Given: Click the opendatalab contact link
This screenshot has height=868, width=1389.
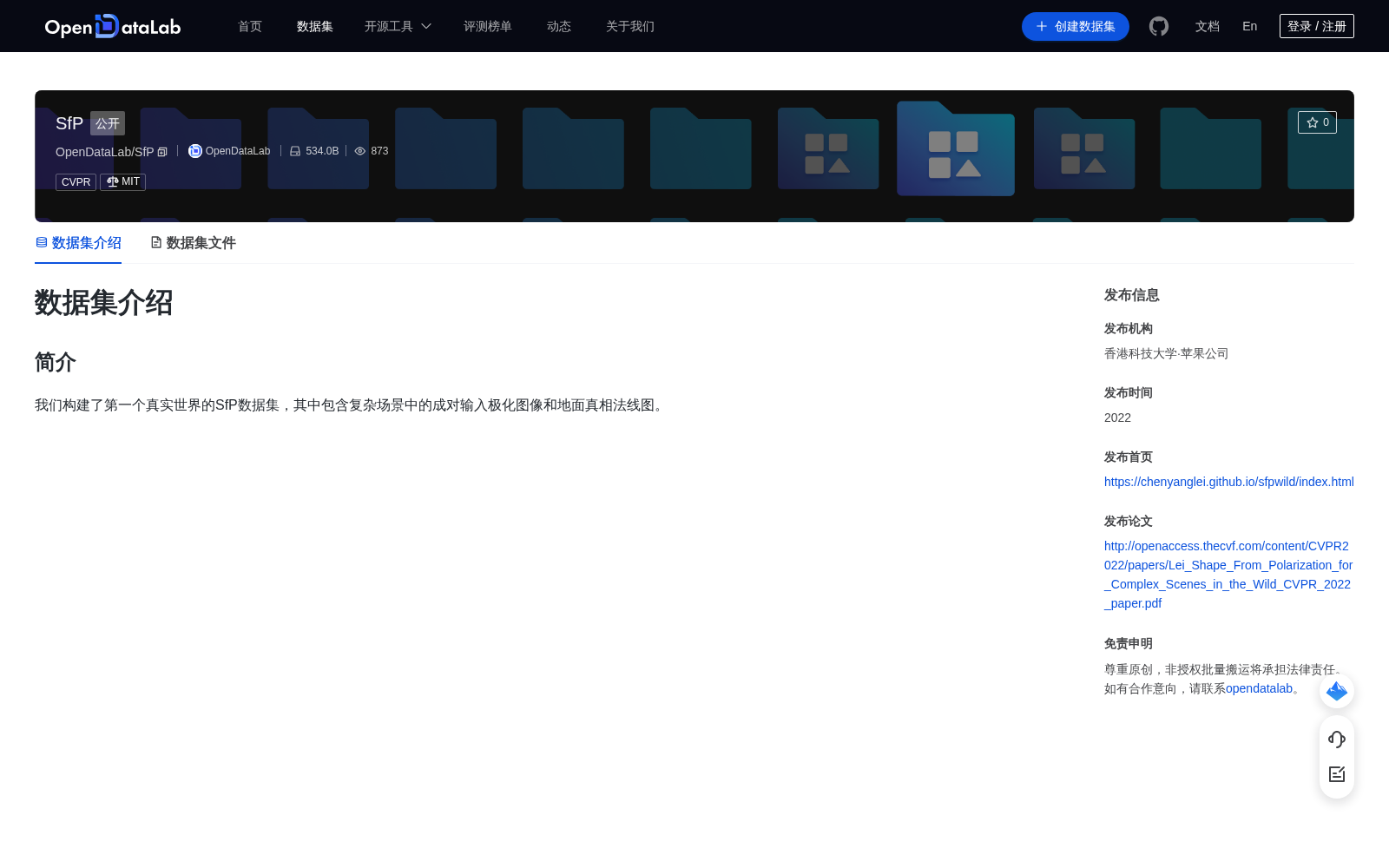Looking at the screenshot, I should point(1259,688).
